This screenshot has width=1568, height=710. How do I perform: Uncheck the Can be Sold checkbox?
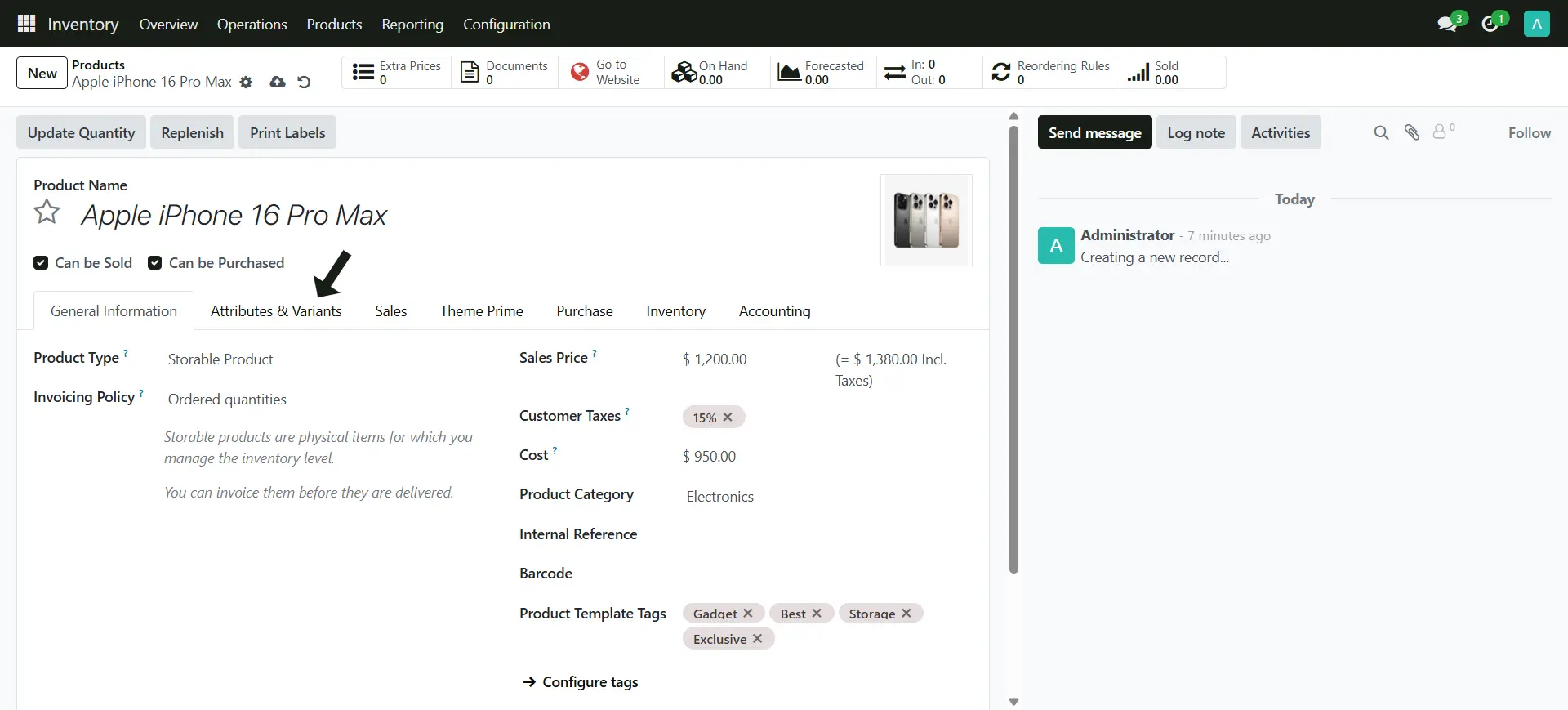click(41, 263)
